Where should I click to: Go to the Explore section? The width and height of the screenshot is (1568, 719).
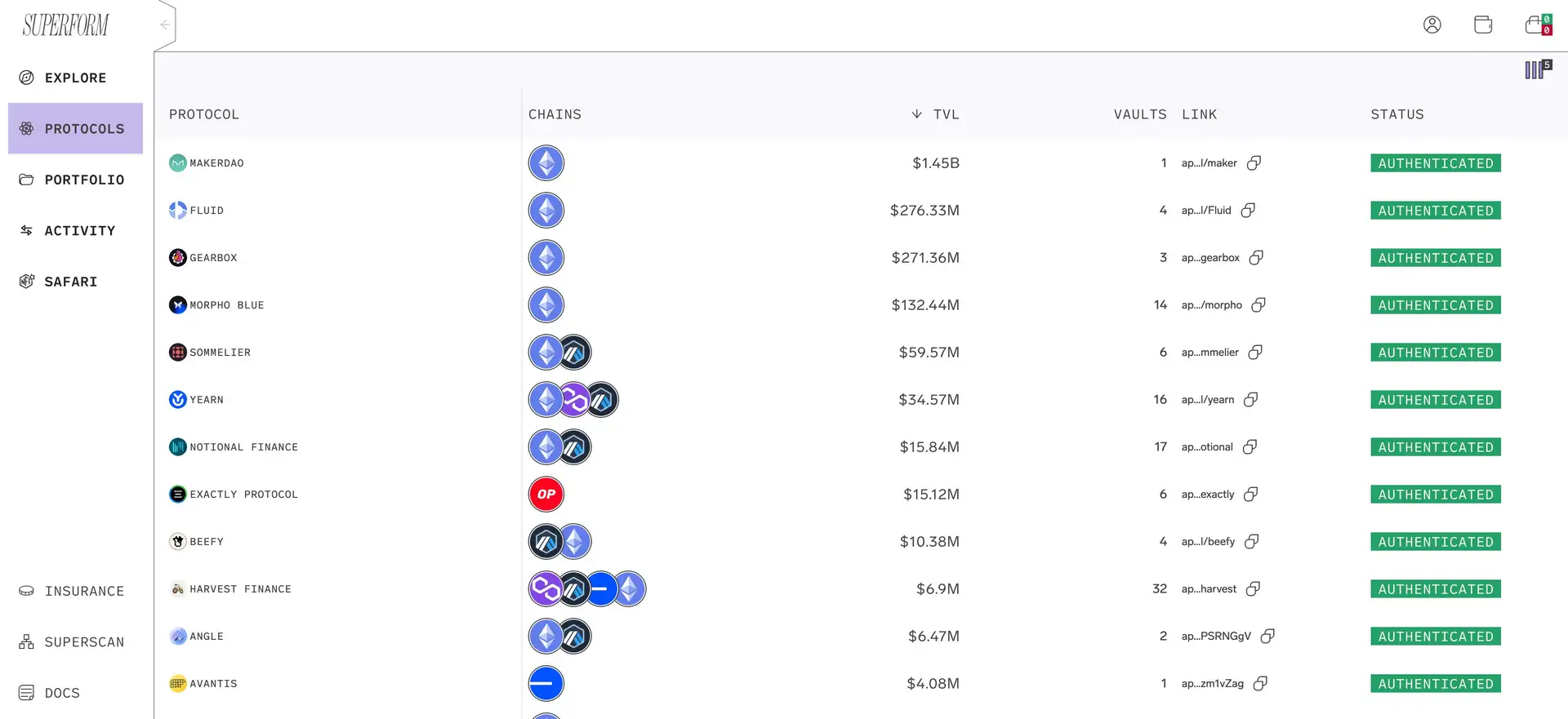pyautogui.click(x=75, y=78)
